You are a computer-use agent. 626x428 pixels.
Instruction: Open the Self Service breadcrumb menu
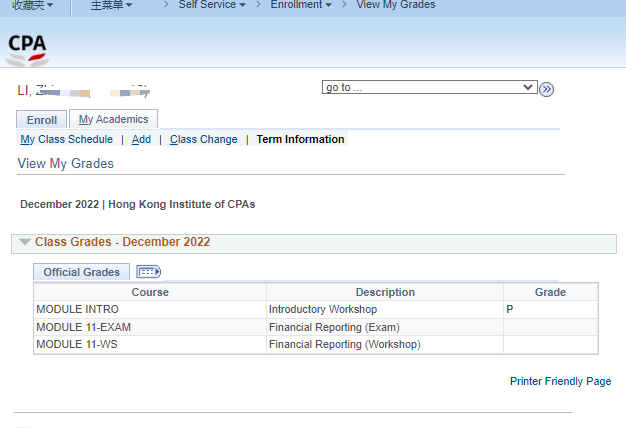pyautogui.click(x=212, y=5)
